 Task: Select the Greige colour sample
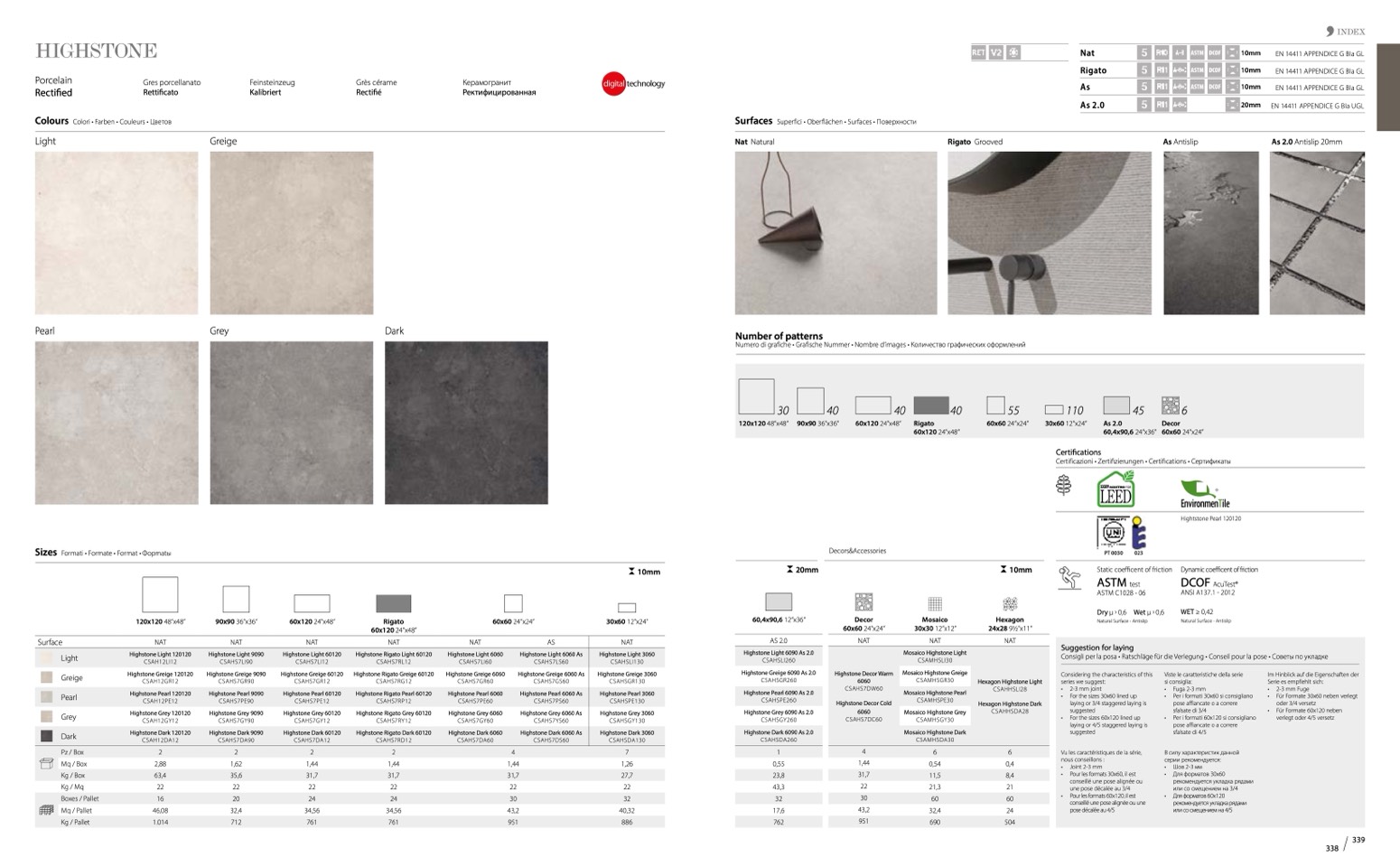[291, 233]
